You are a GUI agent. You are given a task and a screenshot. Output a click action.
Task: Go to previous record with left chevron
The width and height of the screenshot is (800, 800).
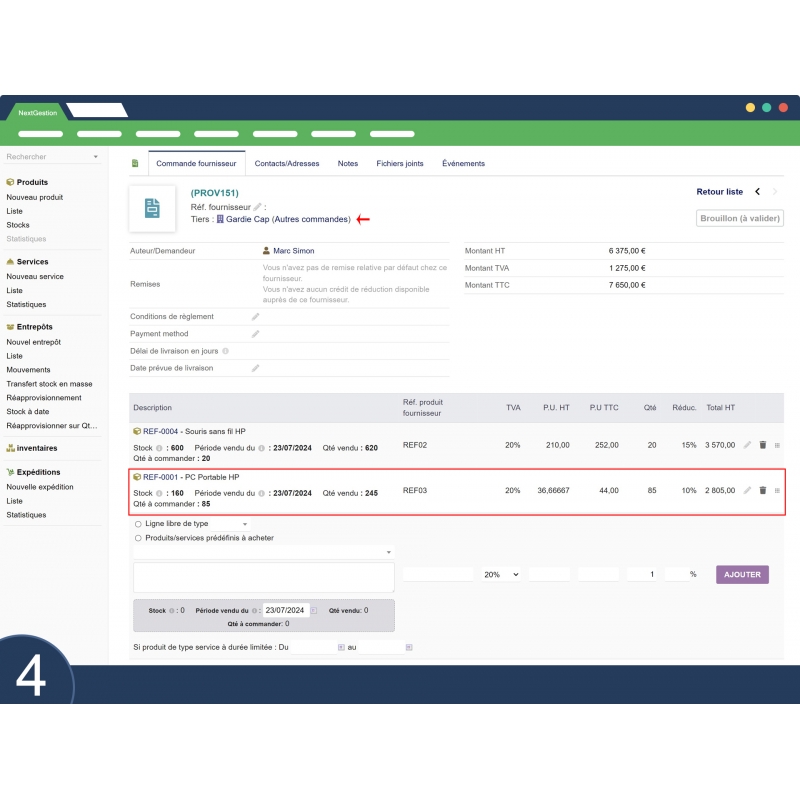(758, 192)
